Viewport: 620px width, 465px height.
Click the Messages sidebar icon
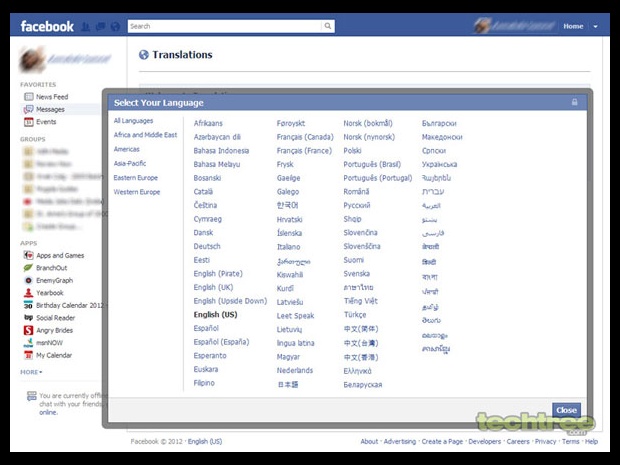(28, 110)
